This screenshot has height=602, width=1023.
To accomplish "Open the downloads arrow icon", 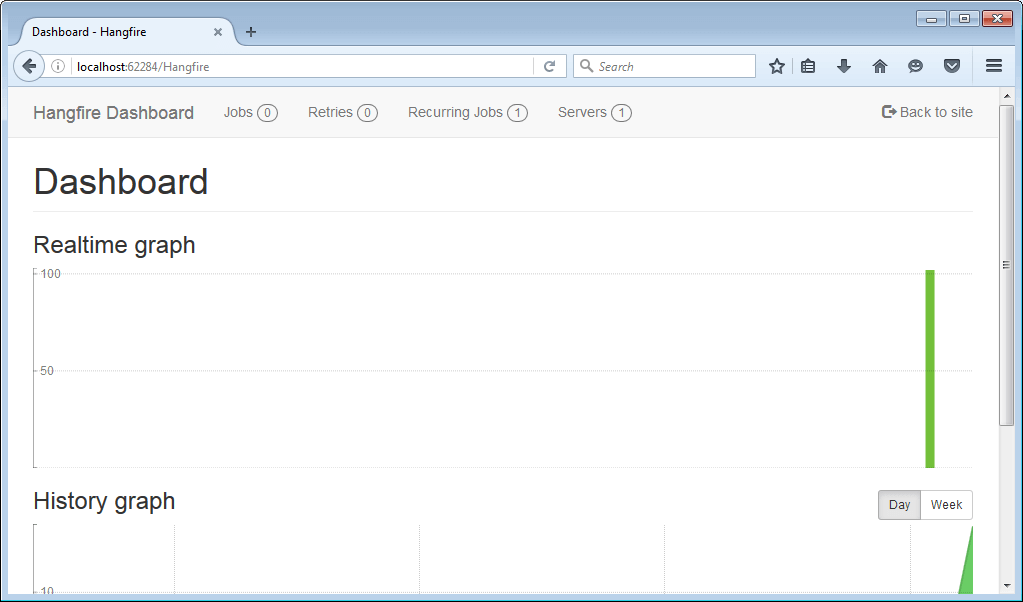I will pyautogui.click(x=844, y=66).
